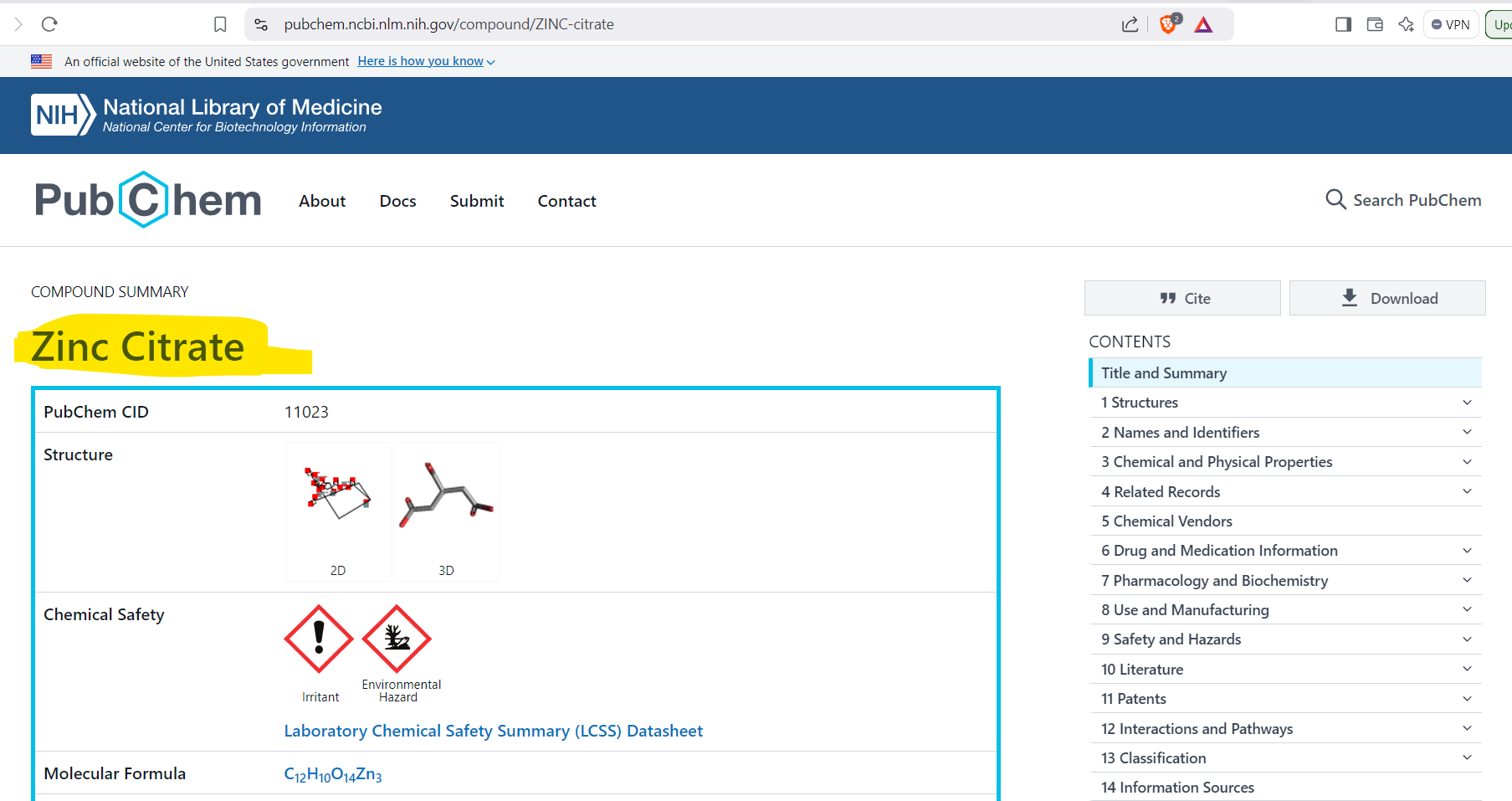Click the Cite button
This screenshot has height=801, width=1512.
(x=1182, y=298)
